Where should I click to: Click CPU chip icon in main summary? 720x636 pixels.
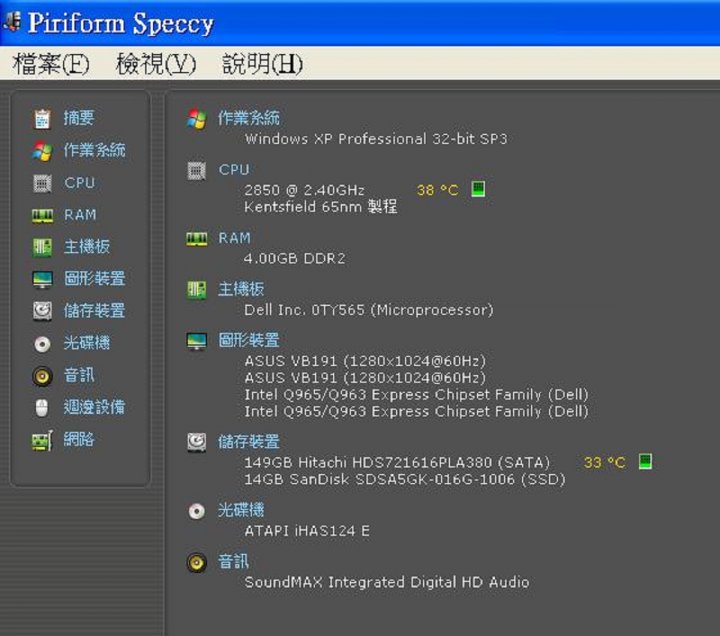click(197, 171)
